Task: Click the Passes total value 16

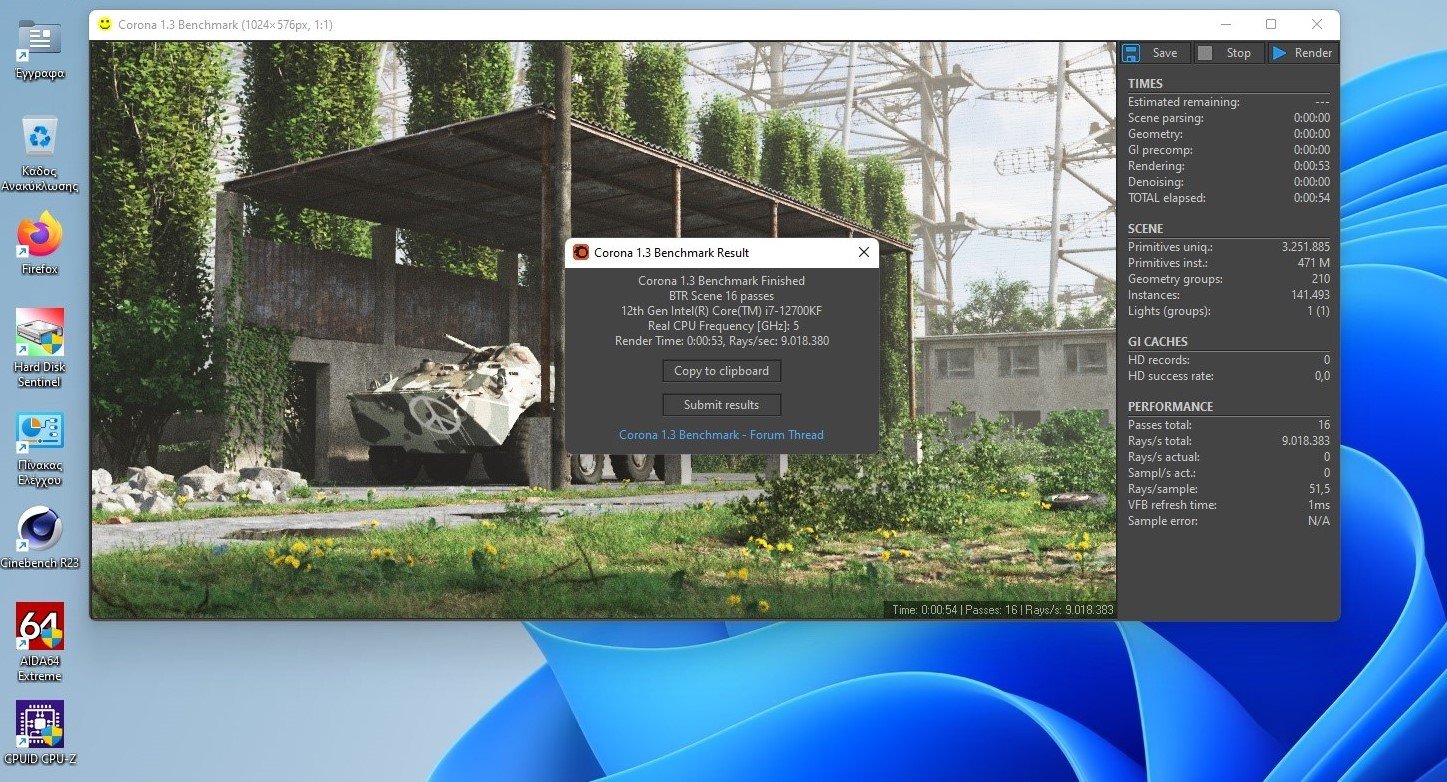Action: click(x=1324, y=425)
